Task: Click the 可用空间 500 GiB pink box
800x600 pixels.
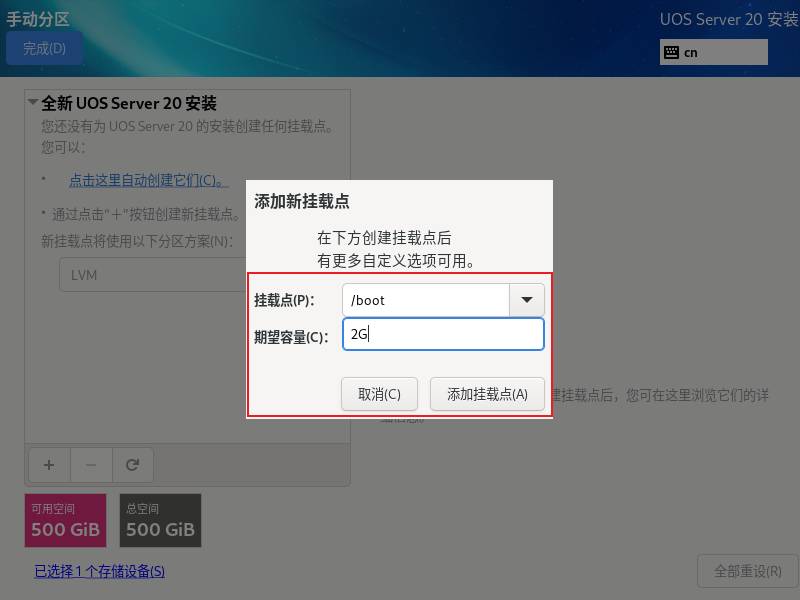Action: (65, 520)
